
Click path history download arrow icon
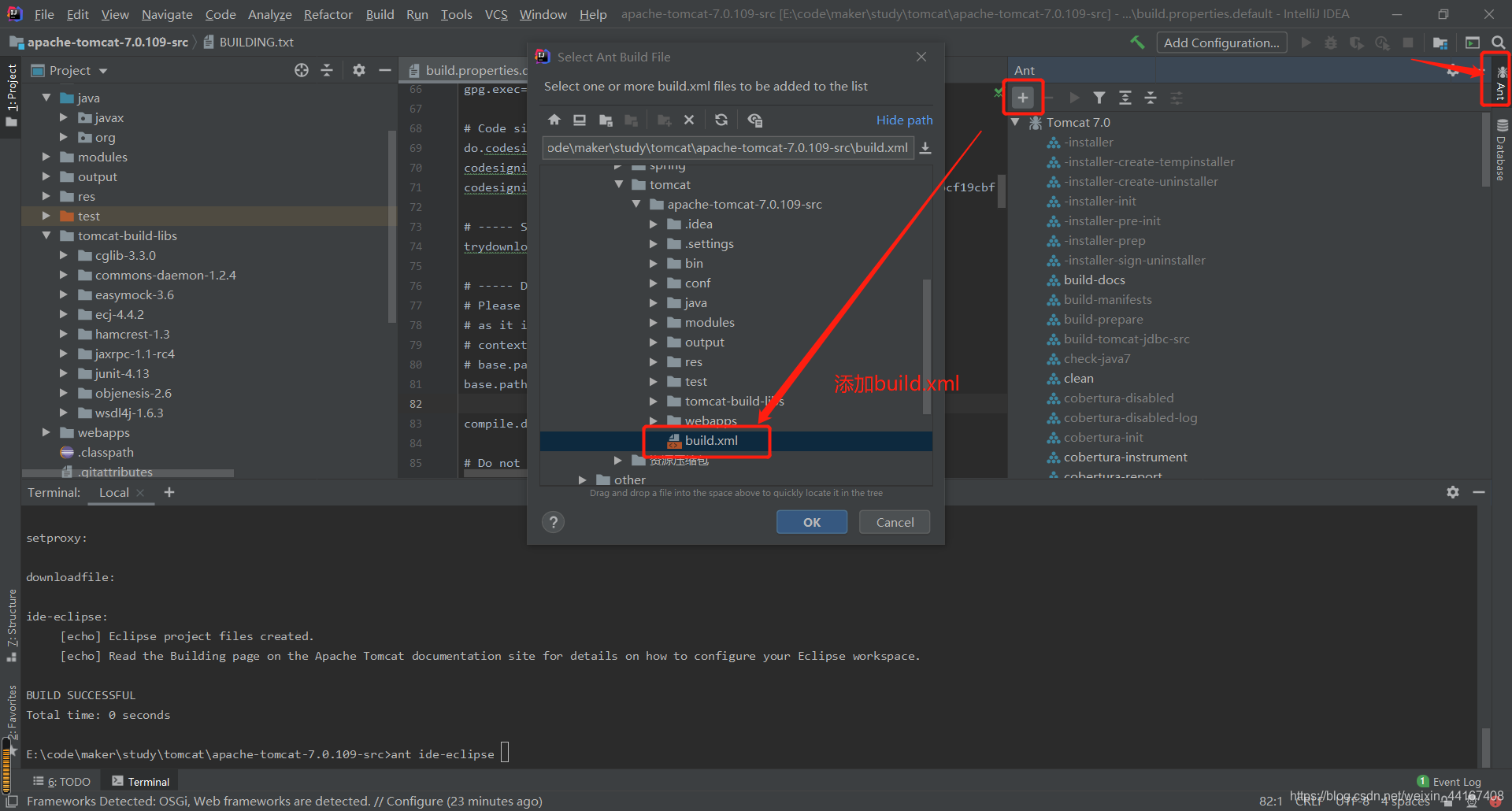click(926, 148)
